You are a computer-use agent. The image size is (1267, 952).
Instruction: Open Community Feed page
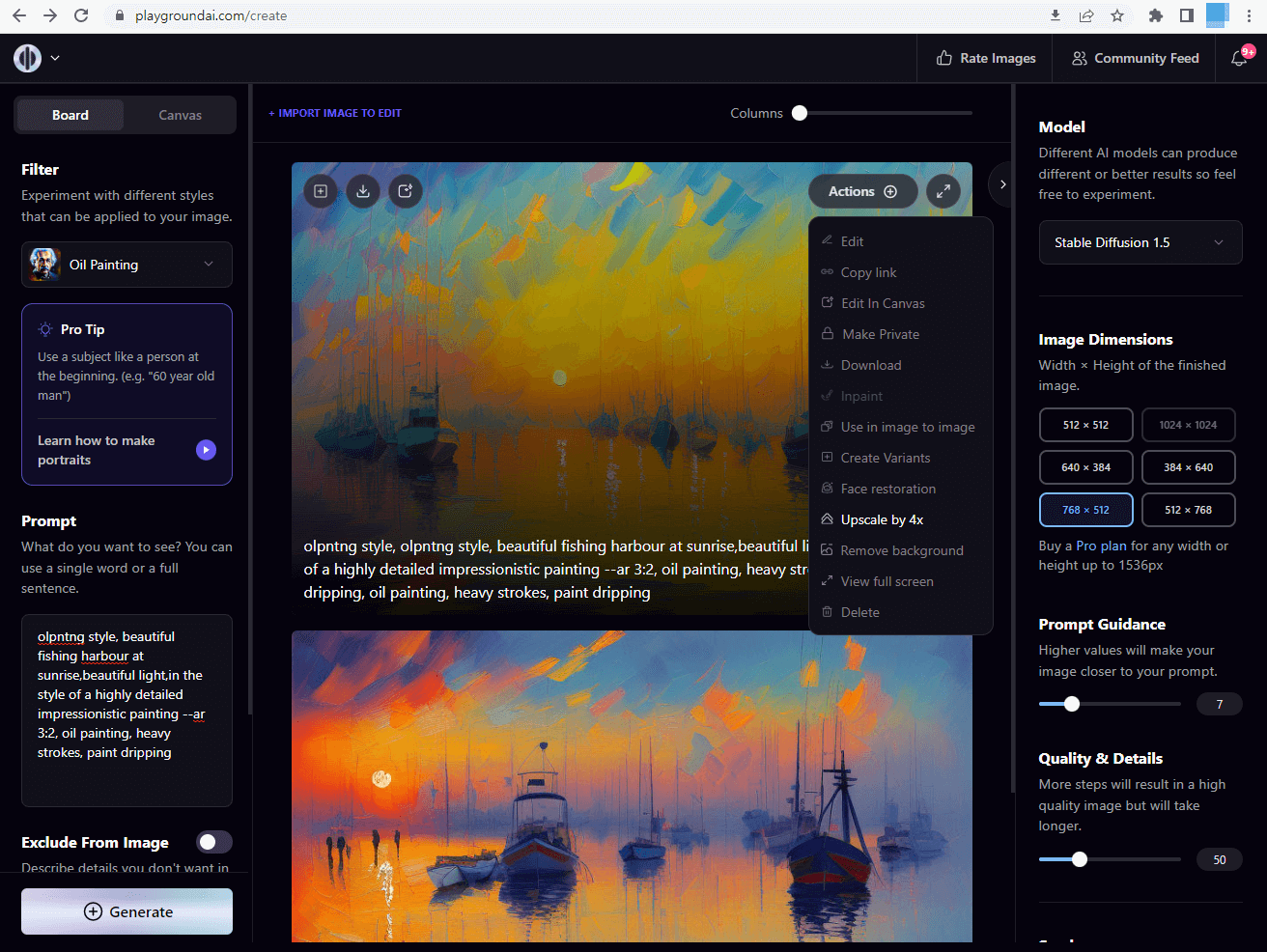coord(1135,58)
